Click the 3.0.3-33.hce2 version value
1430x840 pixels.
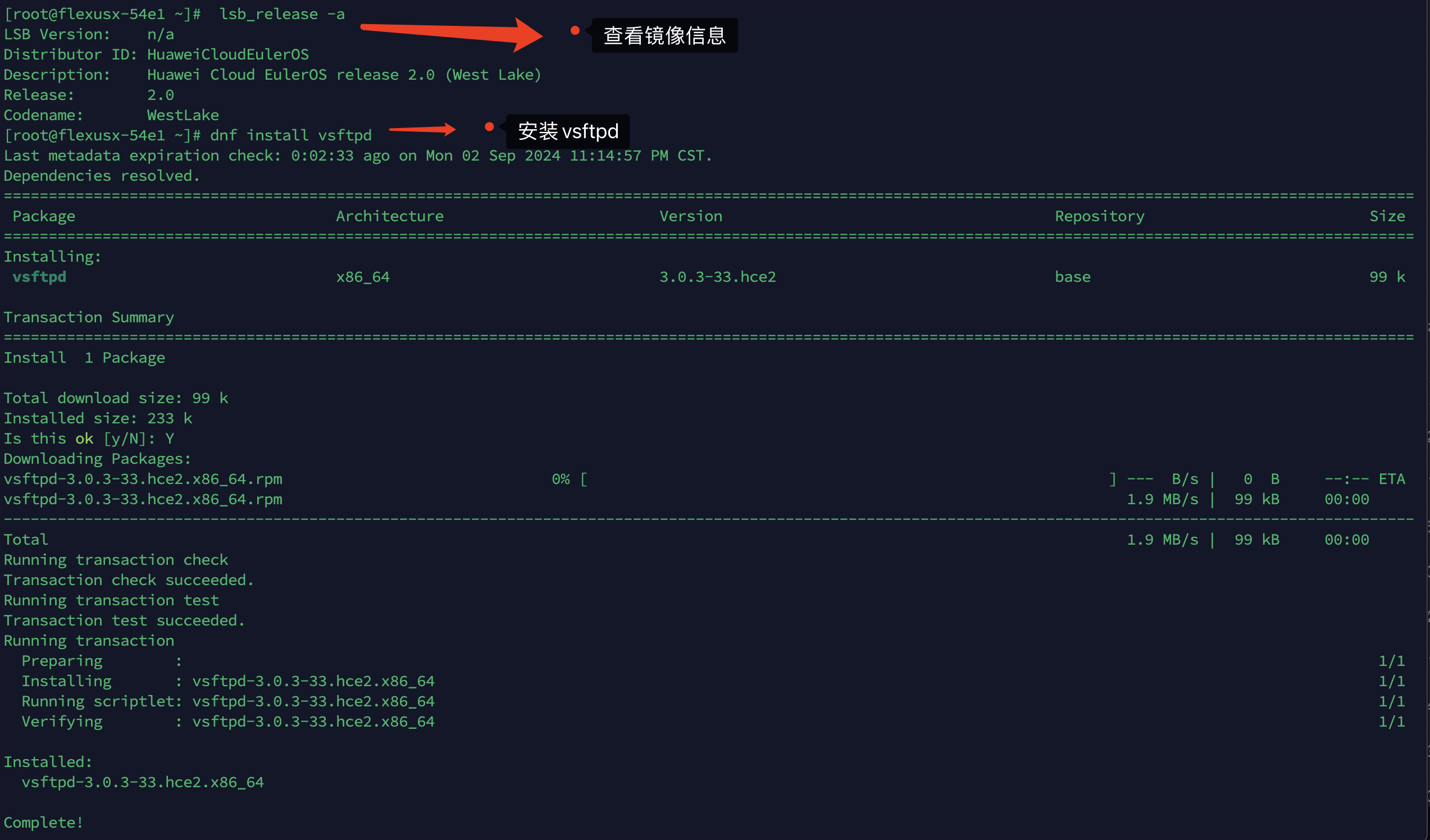[x=717, y=277]
